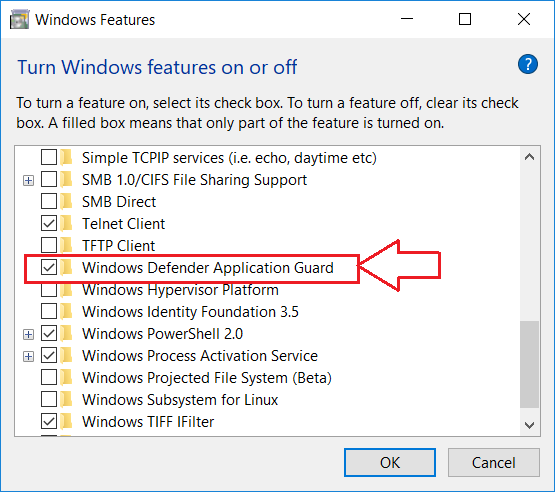Open the blue help question mark icon
555x492 pixels.
click(x=528, y=64)
